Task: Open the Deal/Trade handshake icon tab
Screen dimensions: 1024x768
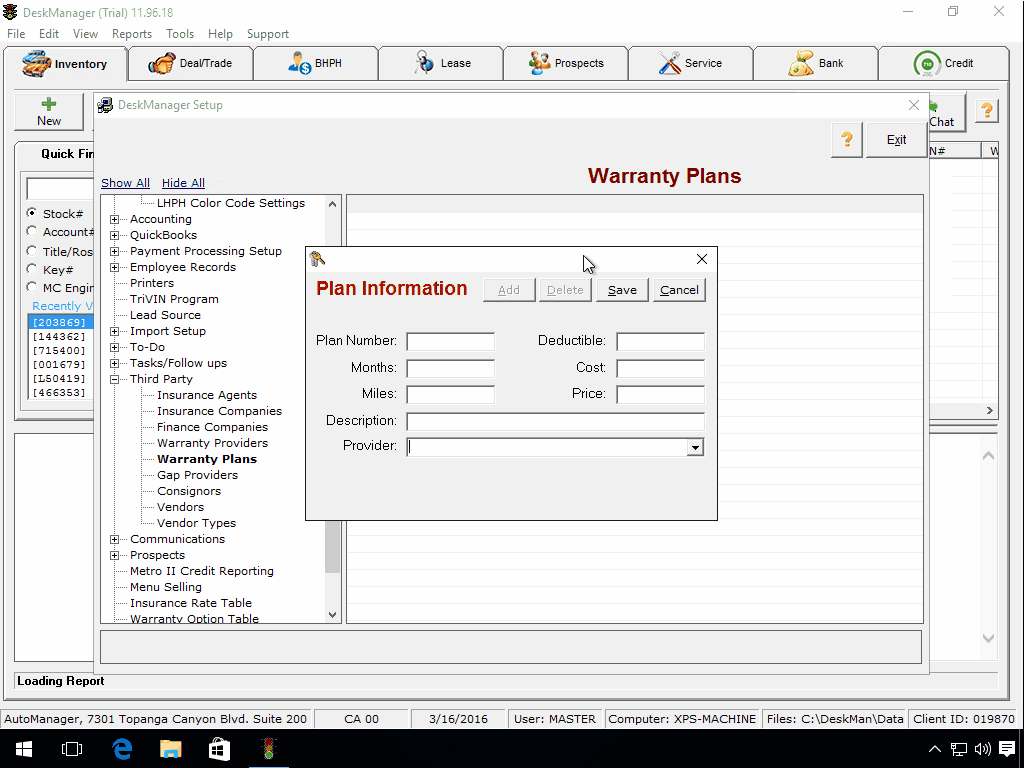Action: pyautogui.click(x=161, y=64)
